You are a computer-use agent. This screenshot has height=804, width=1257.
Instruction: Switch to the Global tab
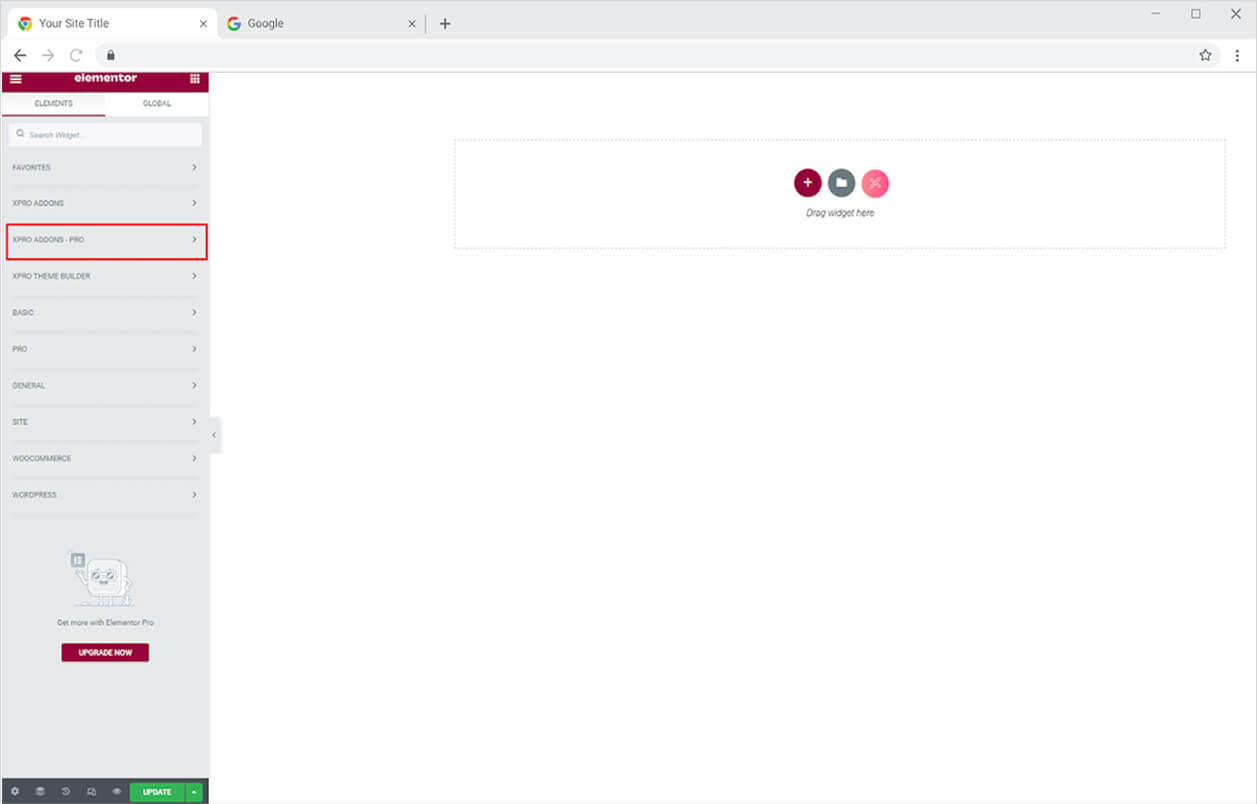coord(157,104)
